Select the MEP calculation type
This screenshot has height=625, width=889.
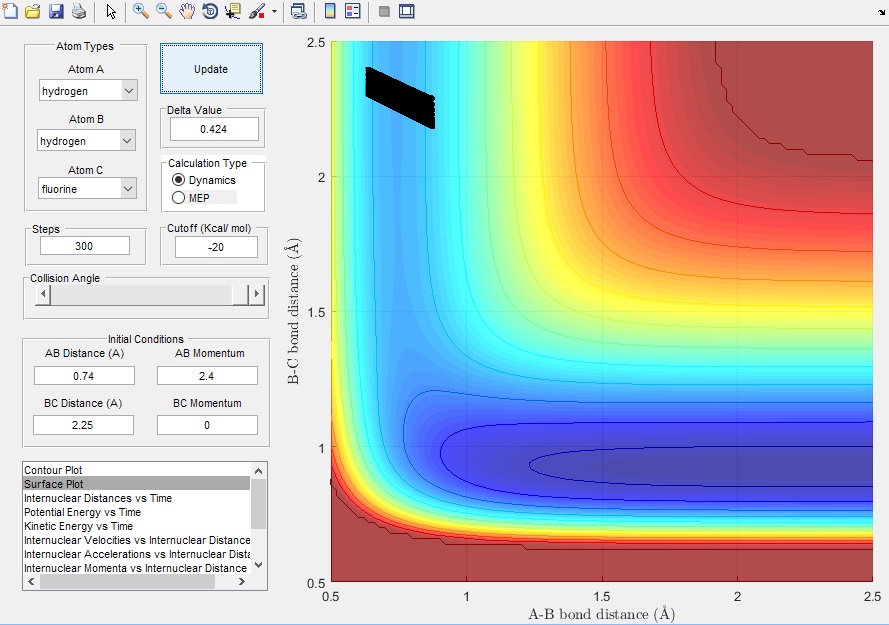click(179, 198)
